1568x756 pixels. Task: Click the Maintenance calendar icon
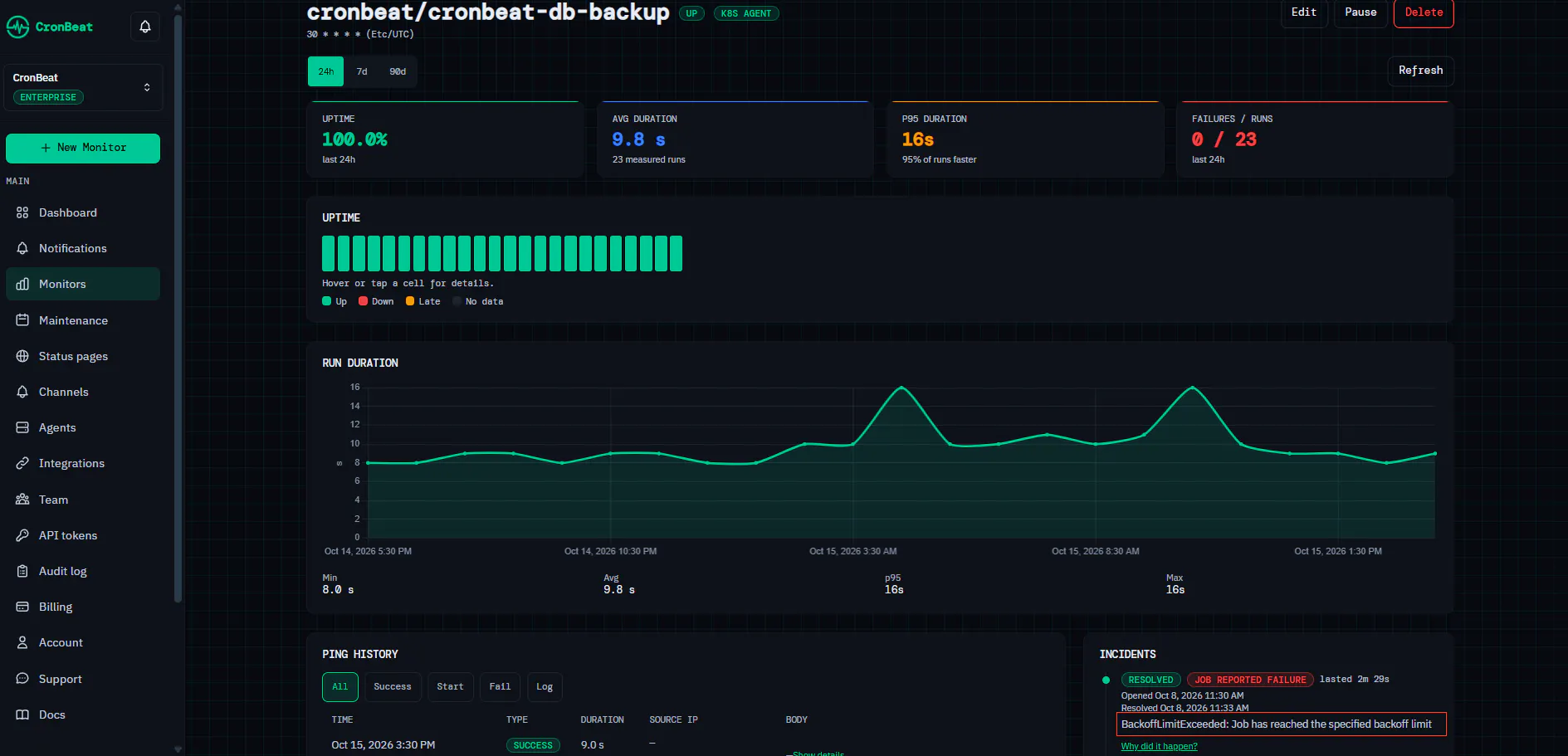pos(22,320)
